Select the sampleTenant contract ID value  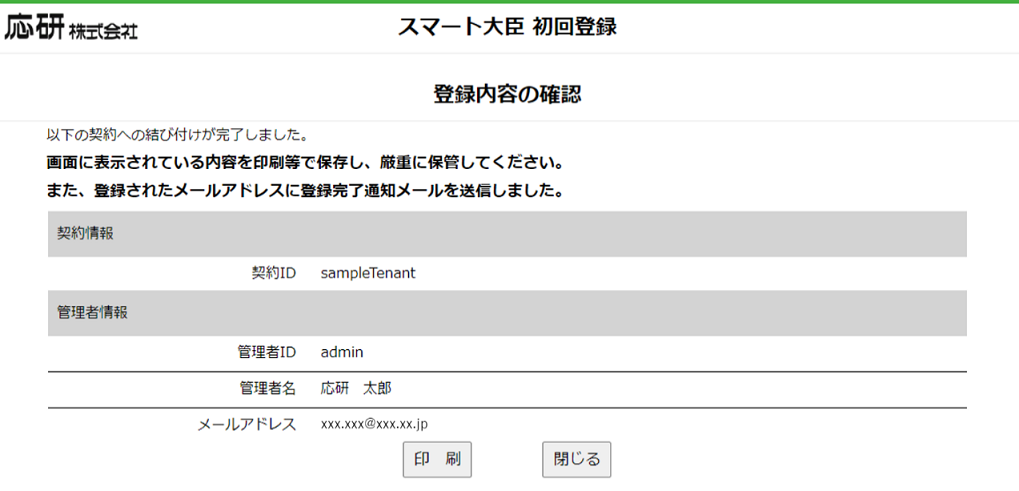368,273
